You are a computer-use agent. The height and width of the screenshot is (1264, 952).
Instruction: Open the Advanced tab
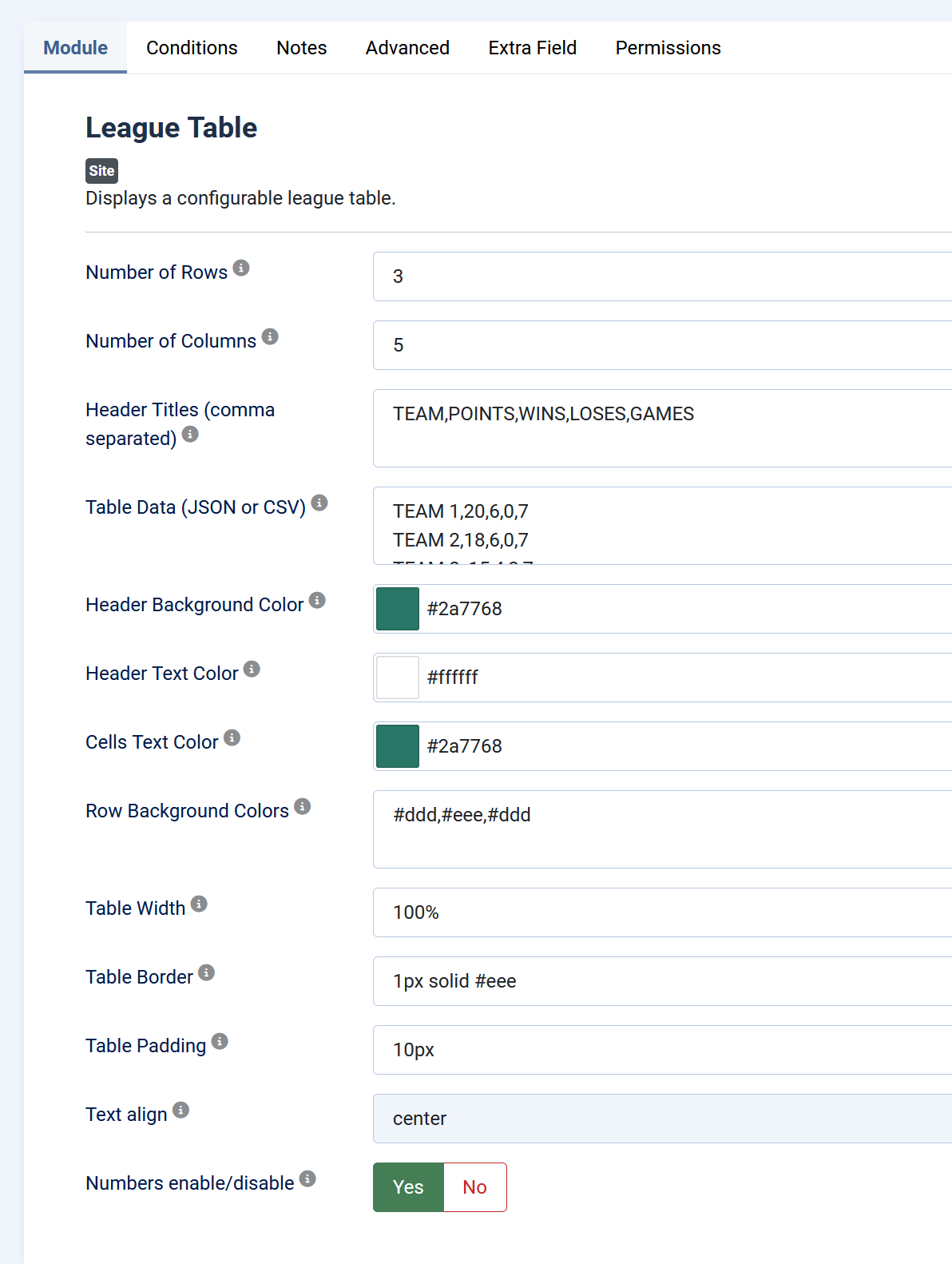pyautogui.click(x=407, y=48)
